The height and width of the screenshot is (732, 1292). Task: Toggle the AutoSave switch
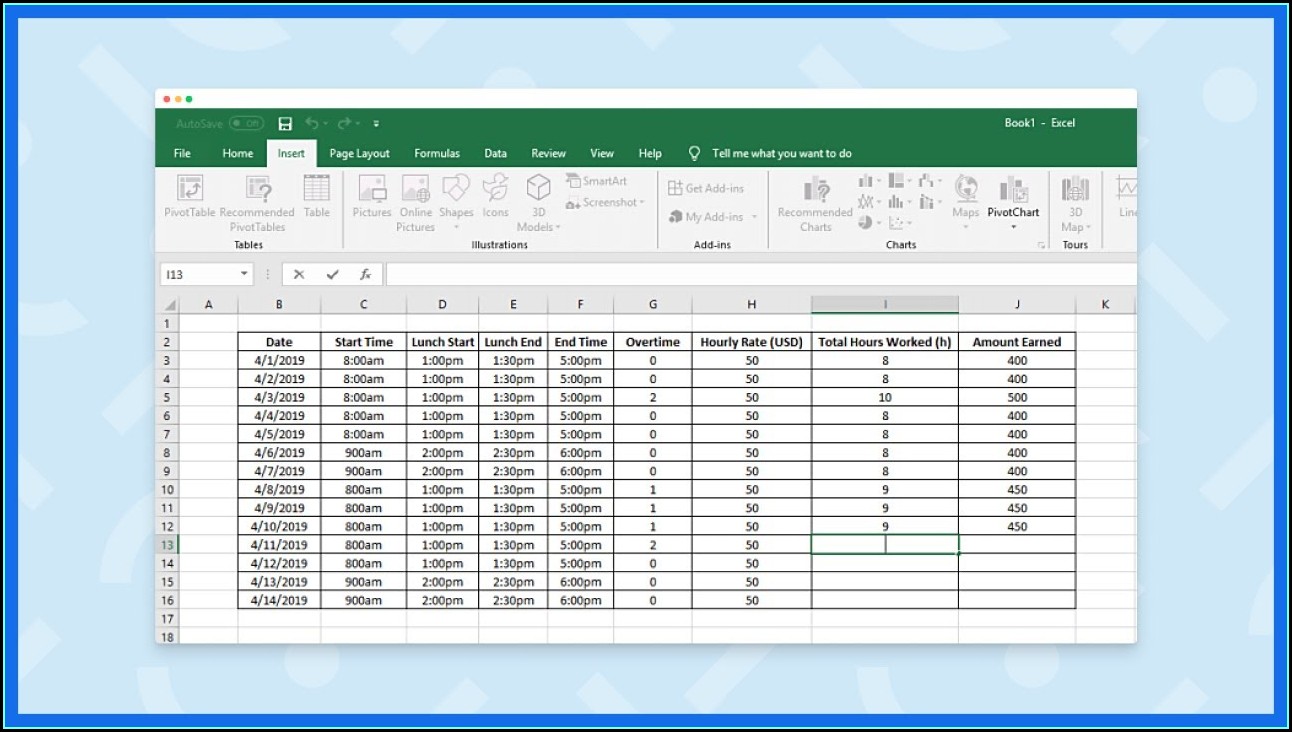[x=245, y=124]
